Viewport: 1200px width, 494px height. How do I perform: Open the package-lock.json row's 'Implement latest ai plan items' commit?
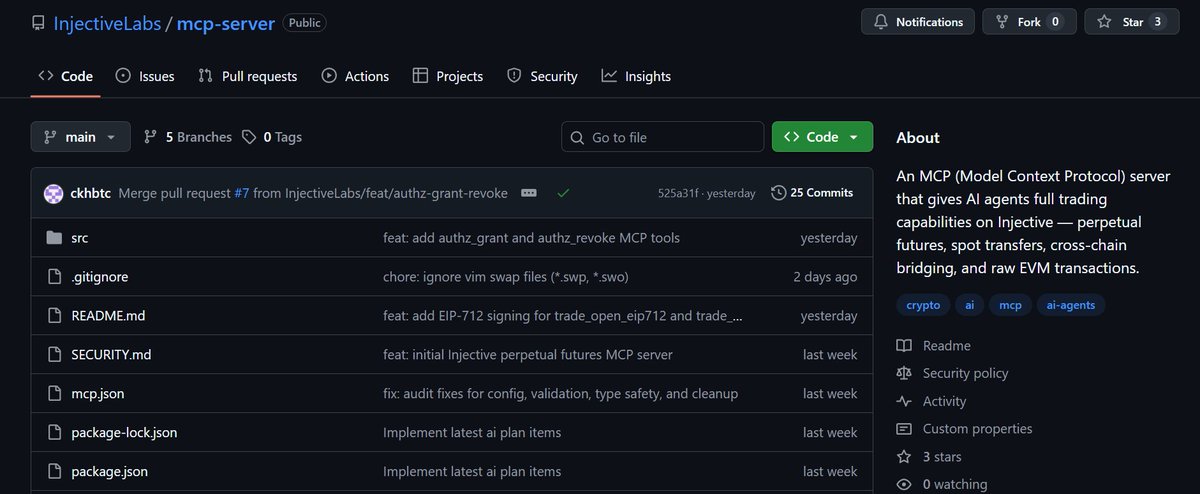pyautogui.click(x=472, y=433)
